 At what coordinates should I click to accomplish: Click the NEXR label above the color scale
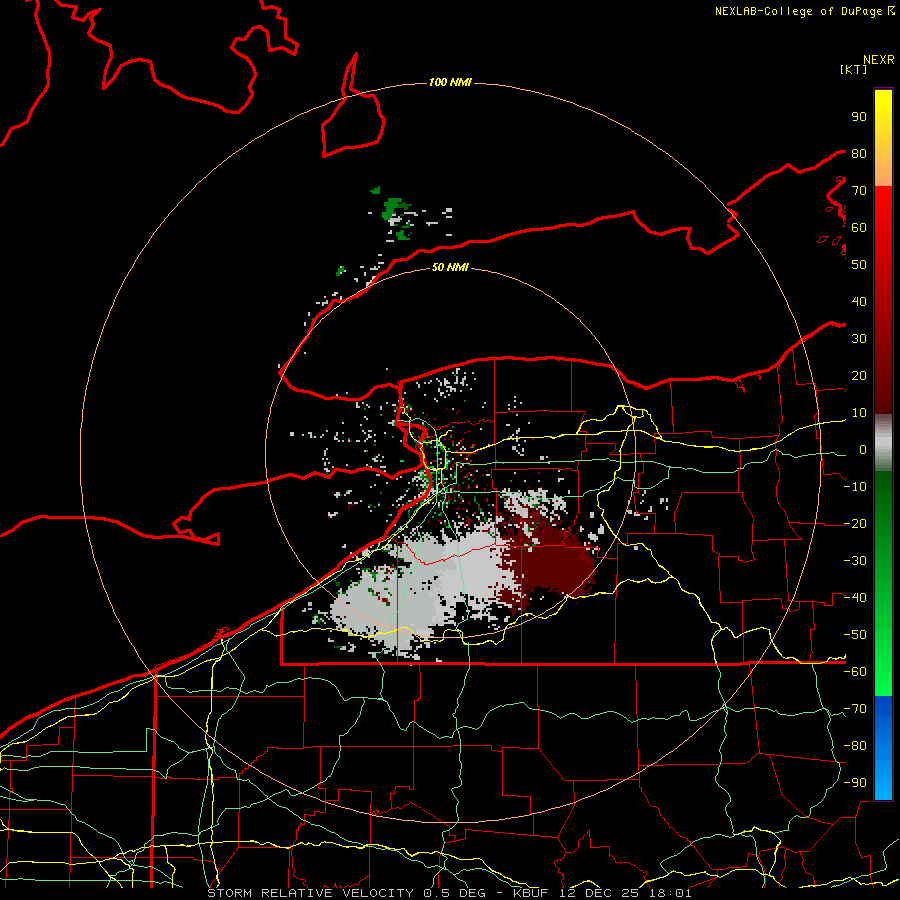click(879, 60)
